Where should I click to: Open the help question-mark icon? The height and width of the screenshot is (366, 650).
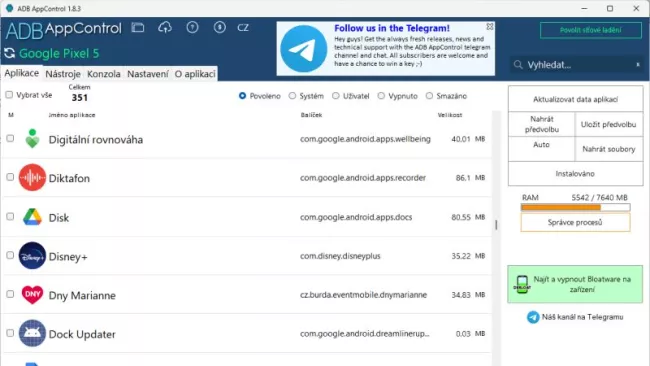click(192, 27)
